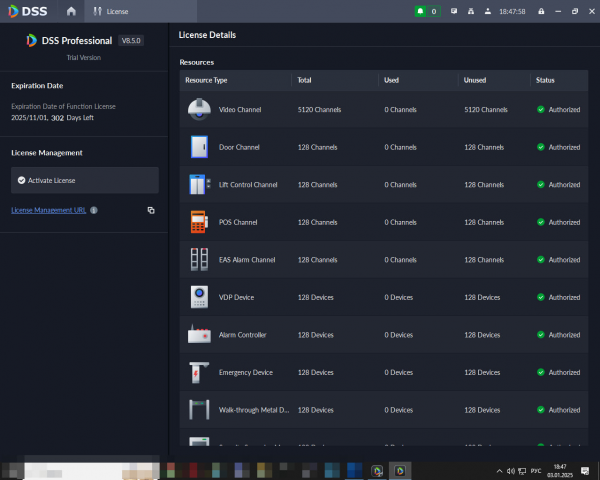Click the Authorized checkmark for VDP Device
The image size is (600, 480).
coord(541,297)
